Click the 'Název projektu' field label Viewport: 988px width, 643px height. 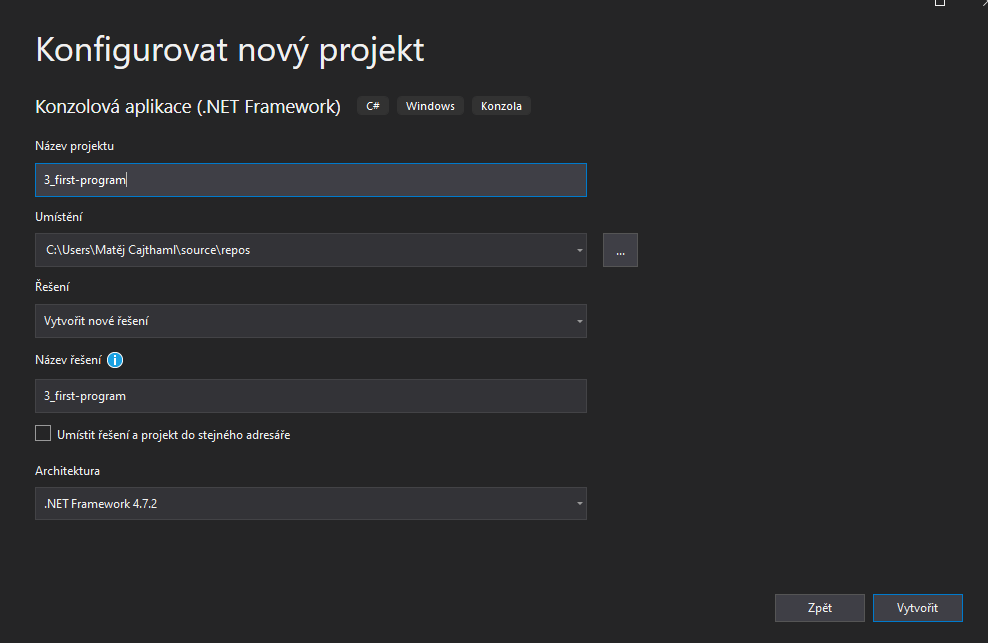point(75,146)
